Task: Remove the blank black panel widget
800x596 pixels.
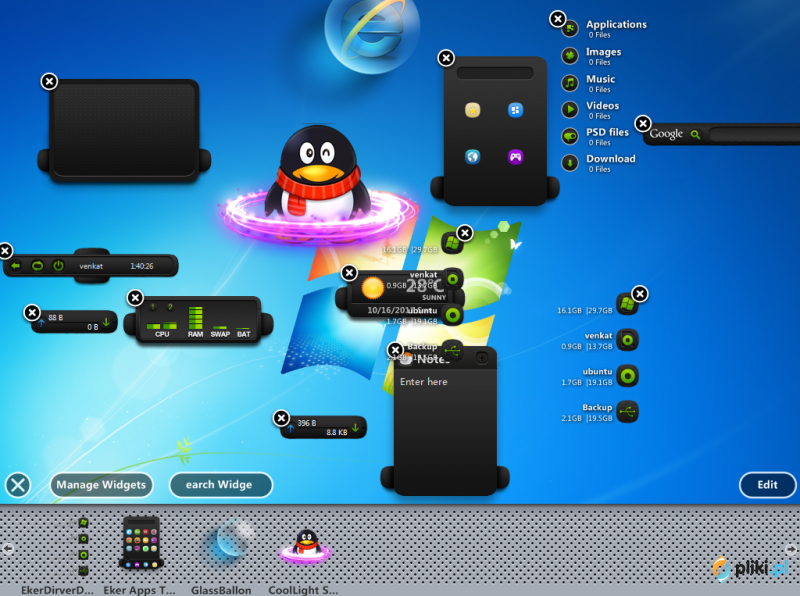Action: pos(49,81)
